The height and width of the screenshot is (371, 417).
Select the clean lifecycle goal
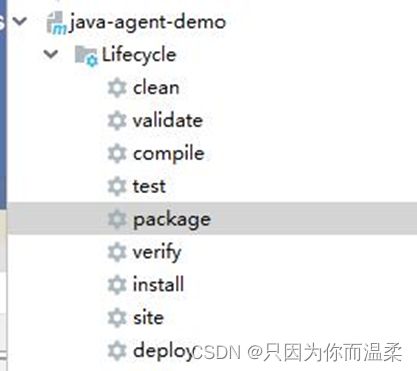coord(156,88)
